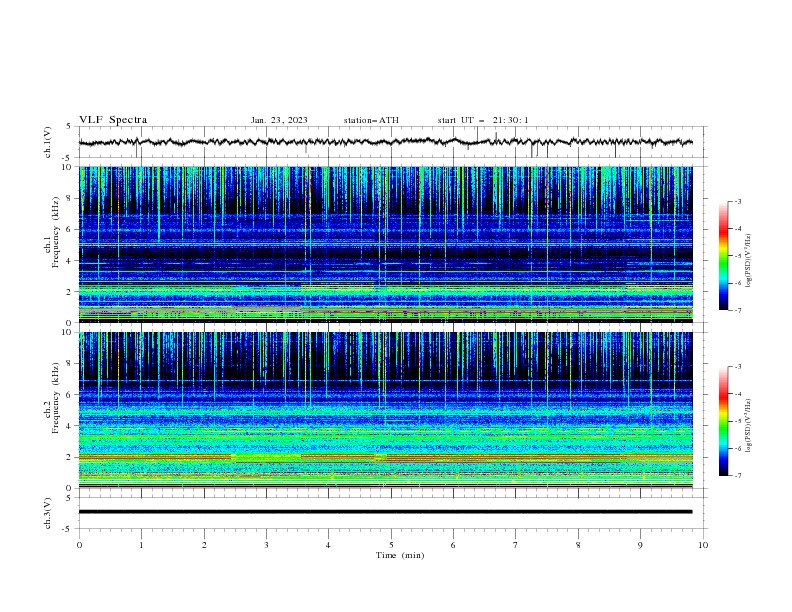Viewport: 792px width, 612px height.
Task: Click the log(PSD) label beside ch.2 colorbar
Action: 748,426
